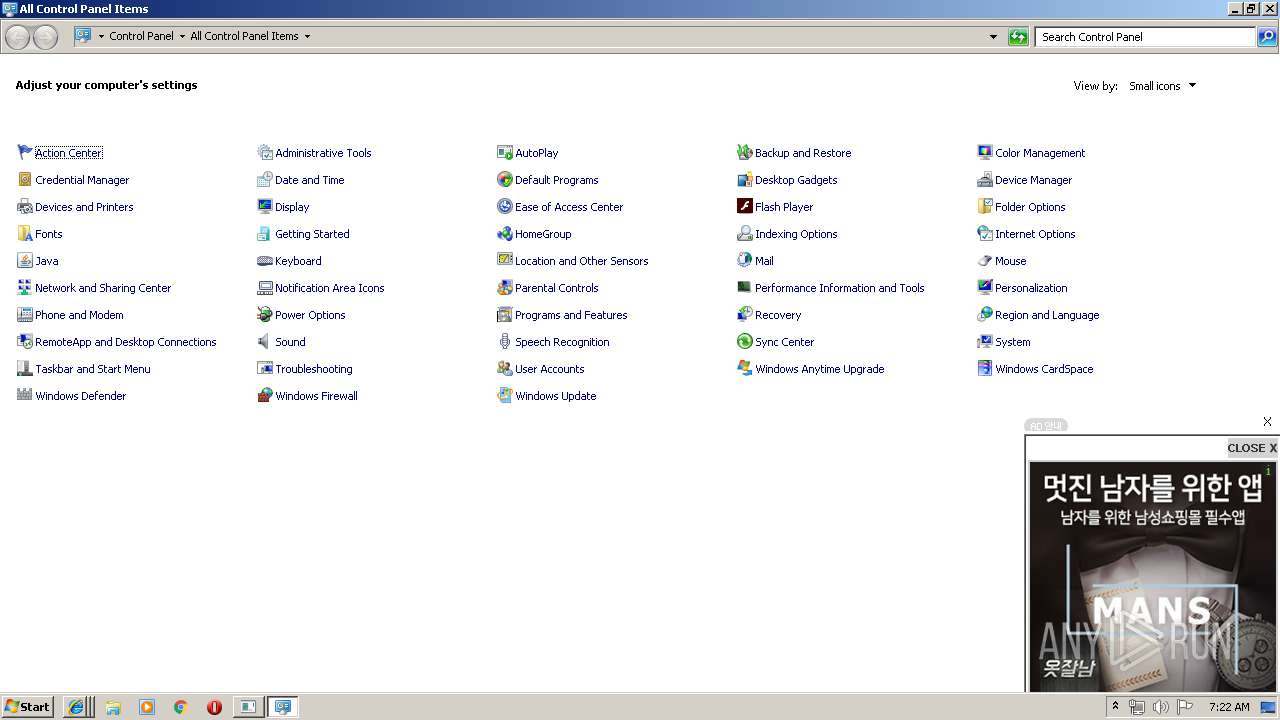The height and width of the screenshot is (720, 1280).
Task: Open the Korean MANS advertisement image
Action: click(x=1152, y=575)
